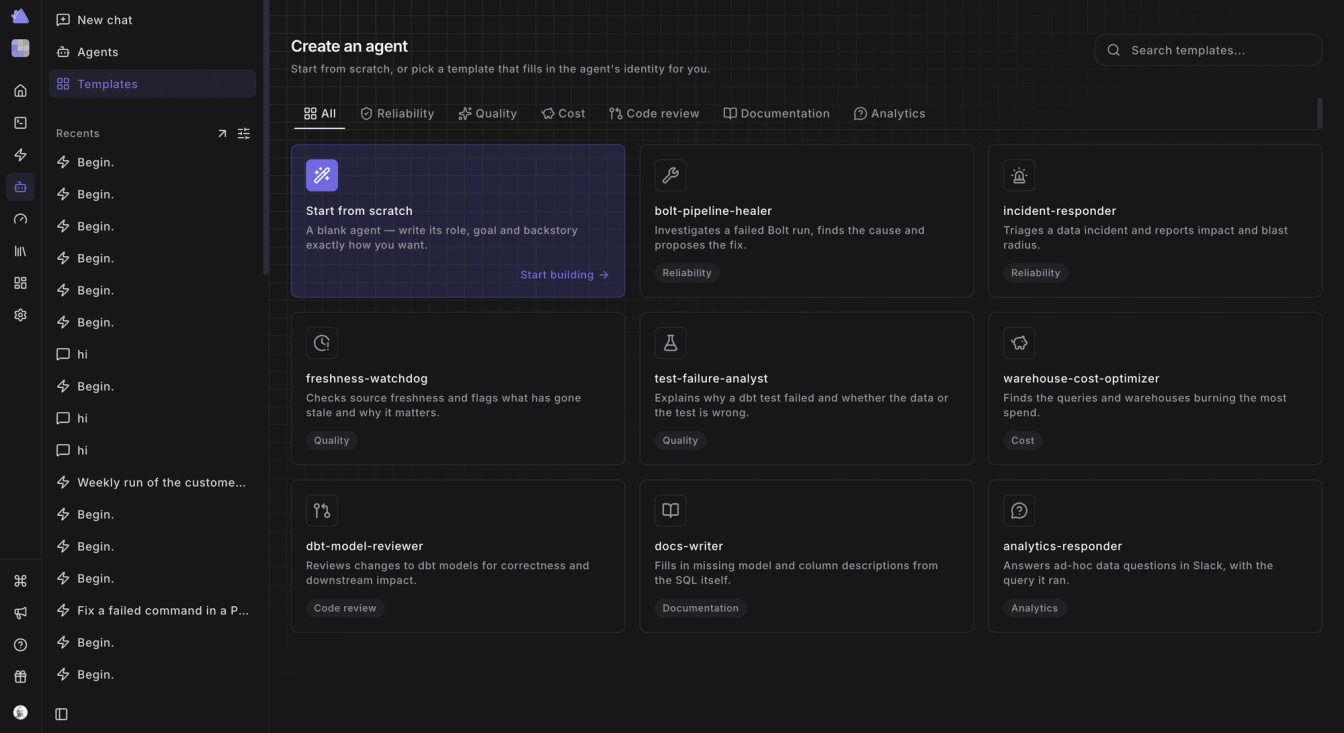Open the 'Weekly run of the custome...' recent
This screenshot has width=1344, height=733.
152,482
